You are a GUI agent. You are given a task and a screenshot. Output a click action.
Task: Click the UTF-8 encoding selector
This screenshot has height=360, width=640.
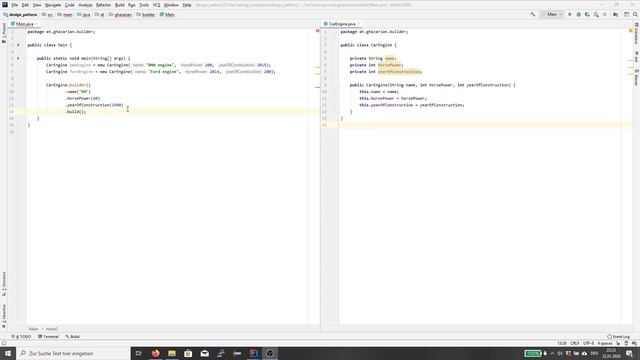pos(589,343)
